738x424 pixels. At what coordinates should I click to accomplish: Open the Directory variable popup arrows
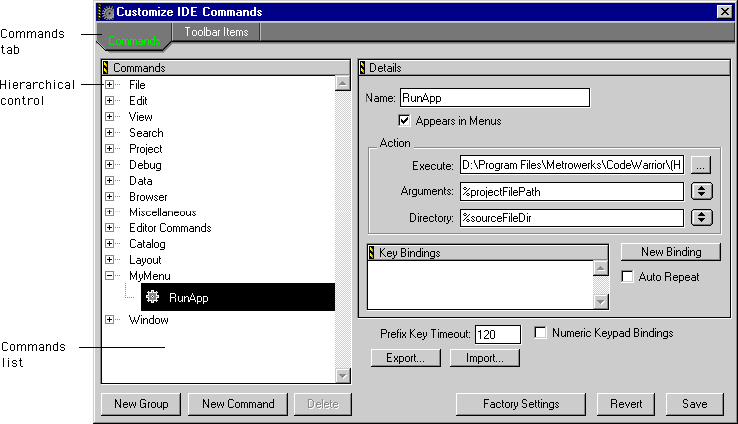702,217
